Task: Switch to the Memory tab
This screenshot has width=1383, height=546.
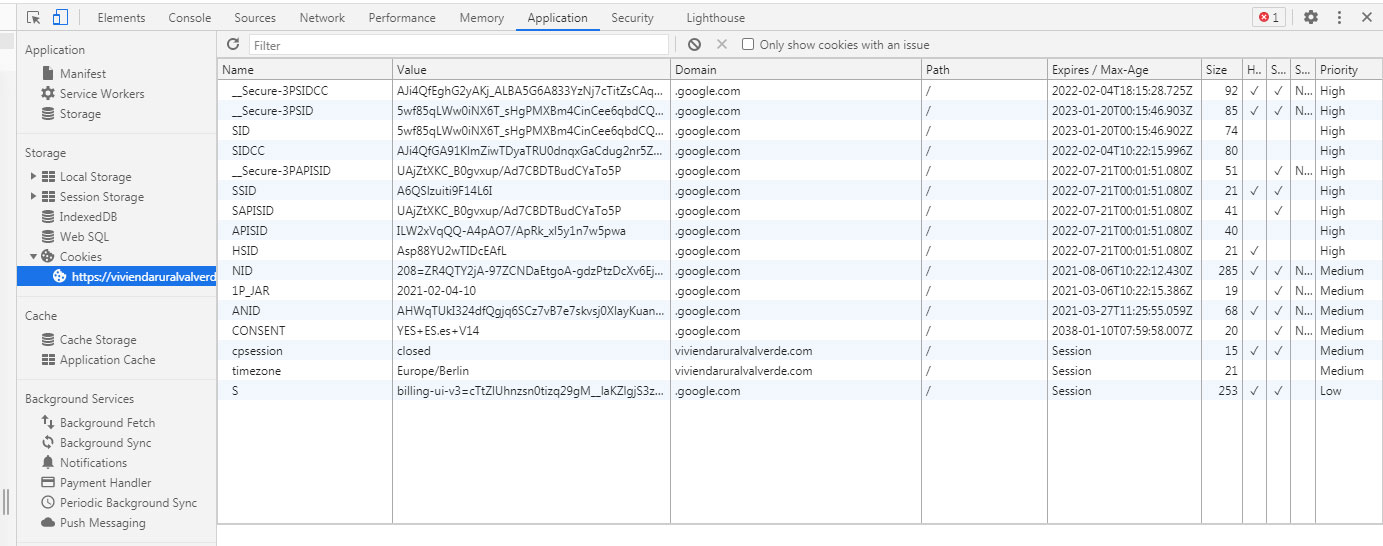Action: (482, 17)
